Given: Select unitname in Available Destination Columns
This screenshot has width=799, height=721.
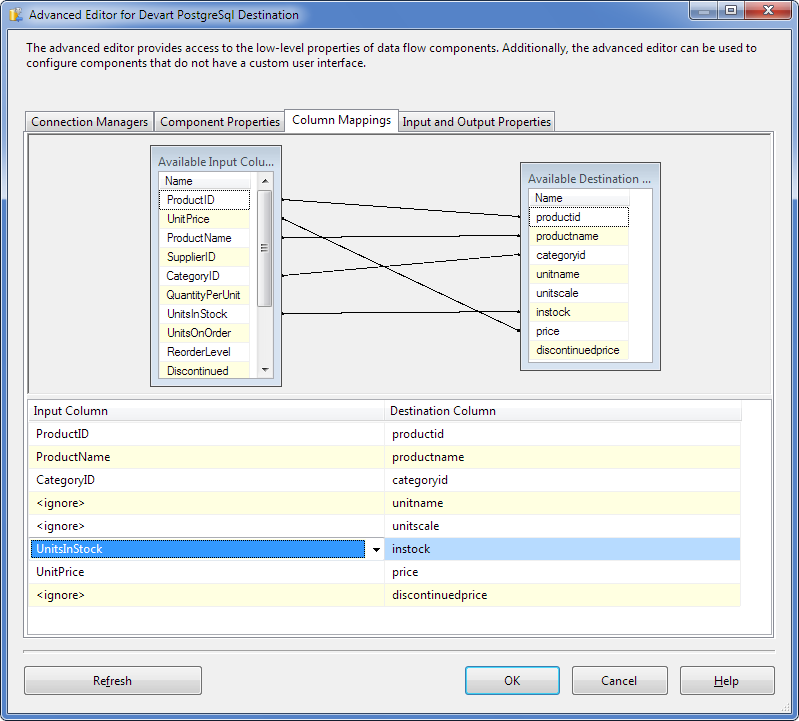Looking at the screenshot, I should 557,274.
